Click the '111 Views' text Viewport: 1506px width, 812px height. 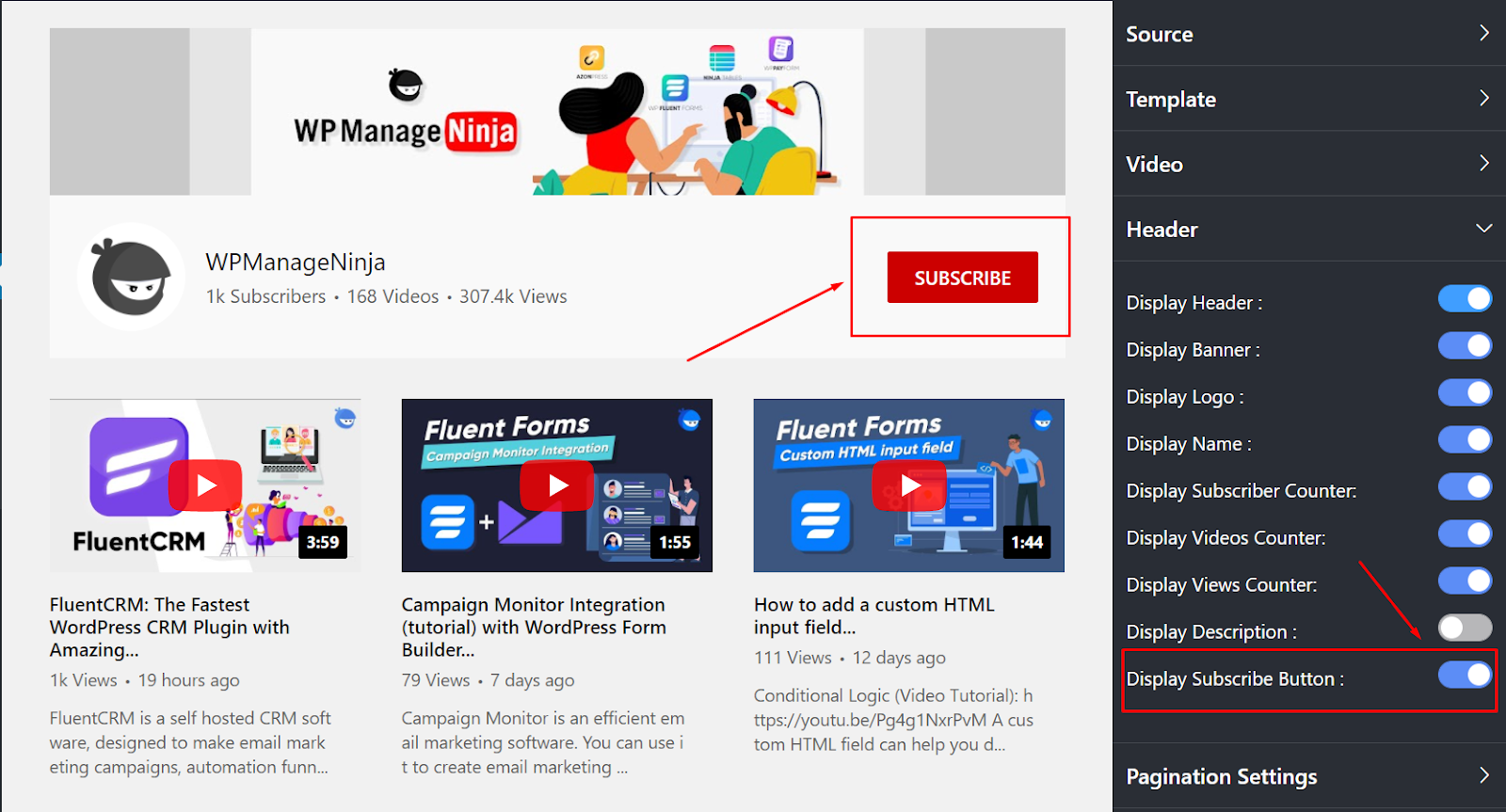coord(793,658)
